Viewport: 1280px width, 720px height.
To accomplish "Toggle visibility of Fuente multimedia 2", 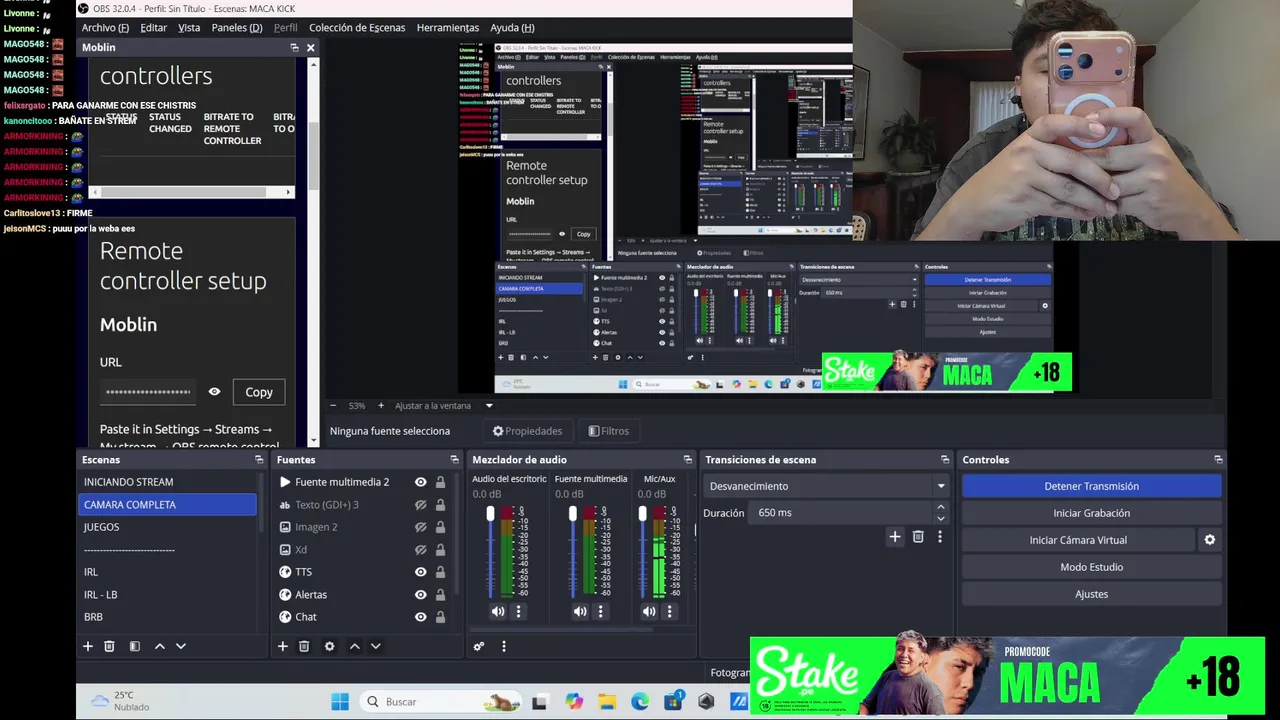I will (421, 482).
